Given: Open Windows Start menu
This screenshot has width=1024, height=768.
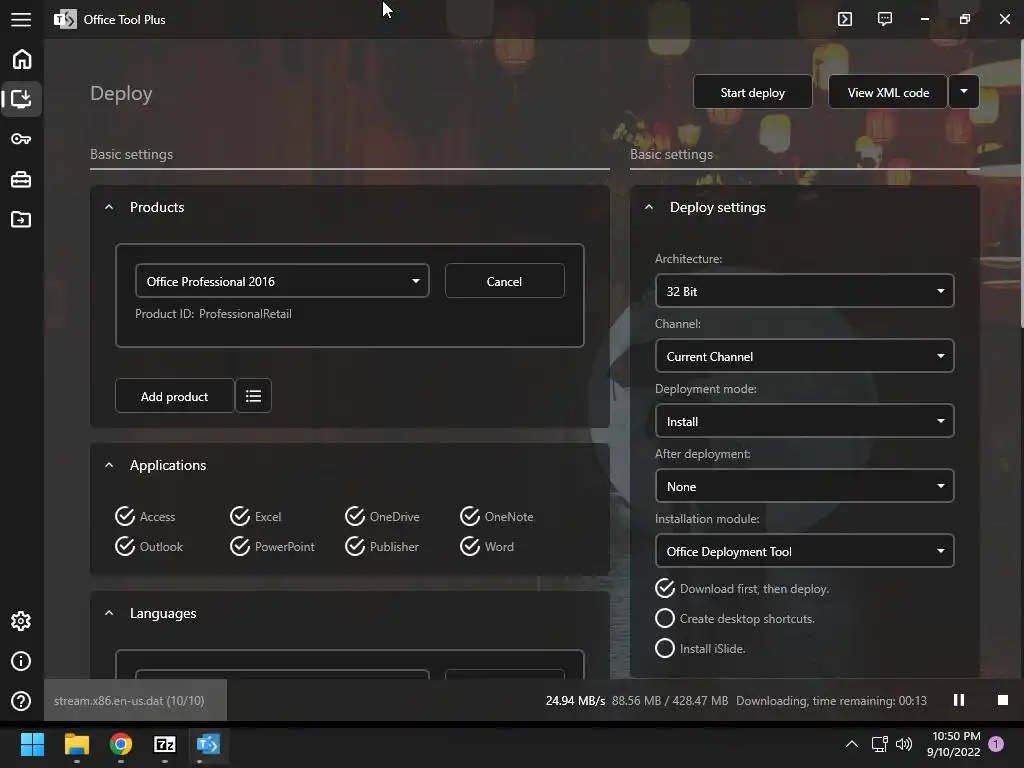Looking at the screenshot, I should pyautogui.click(x=32, y=744).
